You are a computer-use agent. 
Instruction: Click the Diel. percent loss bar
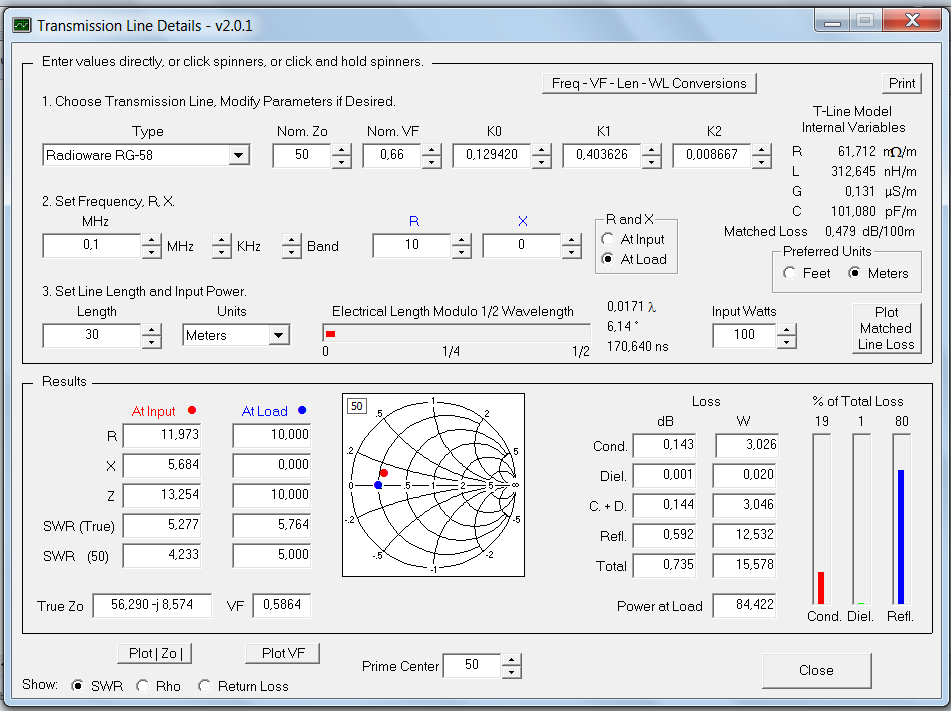tap(861, 519)
